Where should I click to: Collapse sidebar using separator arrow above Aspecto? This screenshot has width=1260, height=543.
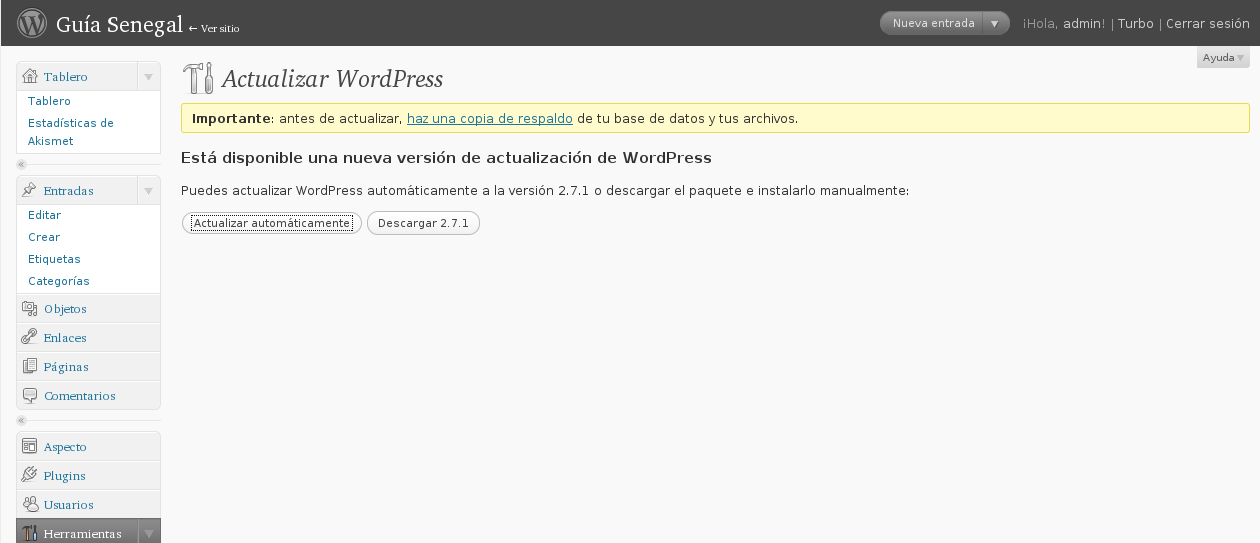(x=21, y=420)
